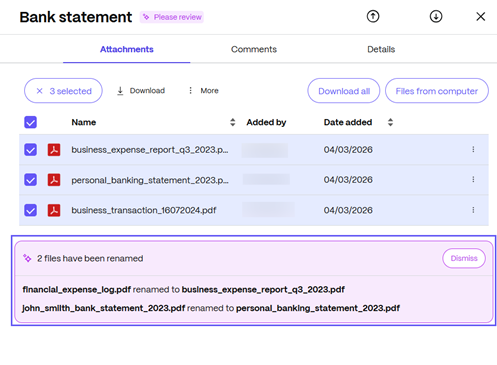497x365 pixels.
Task: Open the Details tab
Action: click(381, 49)
